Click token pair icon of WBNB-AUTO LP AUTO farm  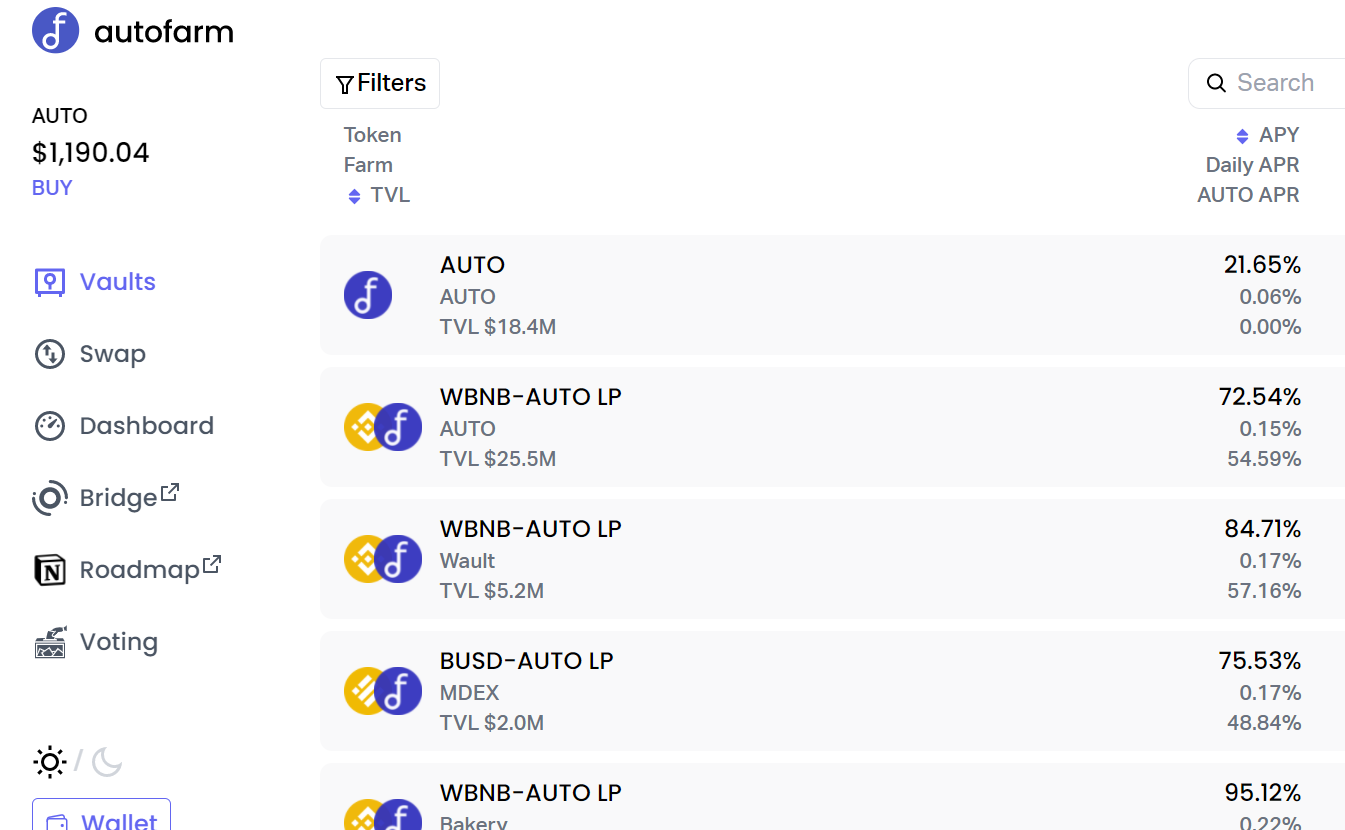(x=383, y=427)
